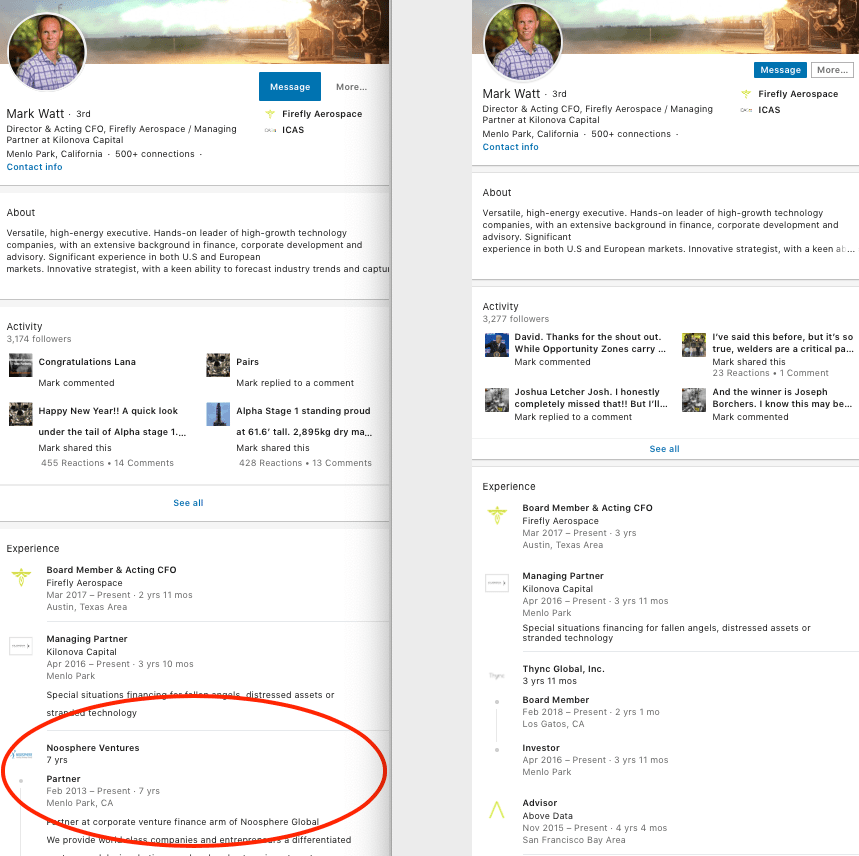The width and height of the screenshot is (859, 856).
Task: Click 'See all' activity in right profile
Action: pos(665,449)
